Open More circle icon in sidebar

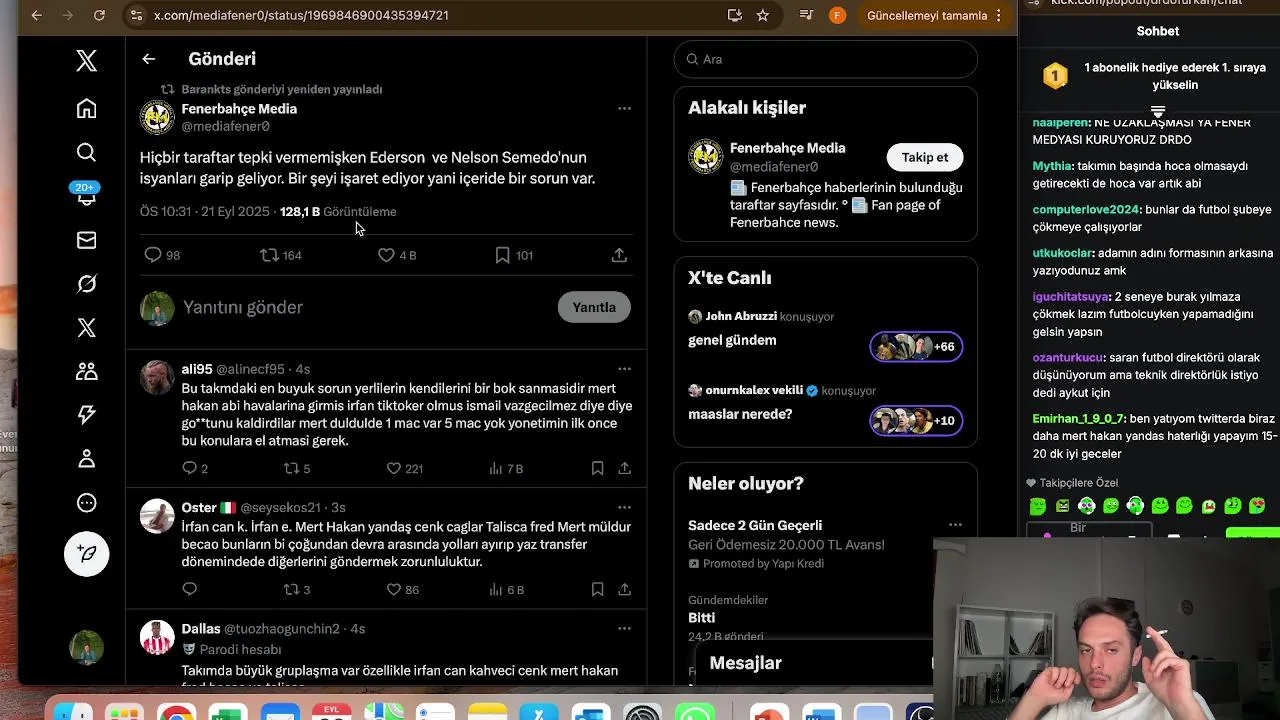point(87,503)
